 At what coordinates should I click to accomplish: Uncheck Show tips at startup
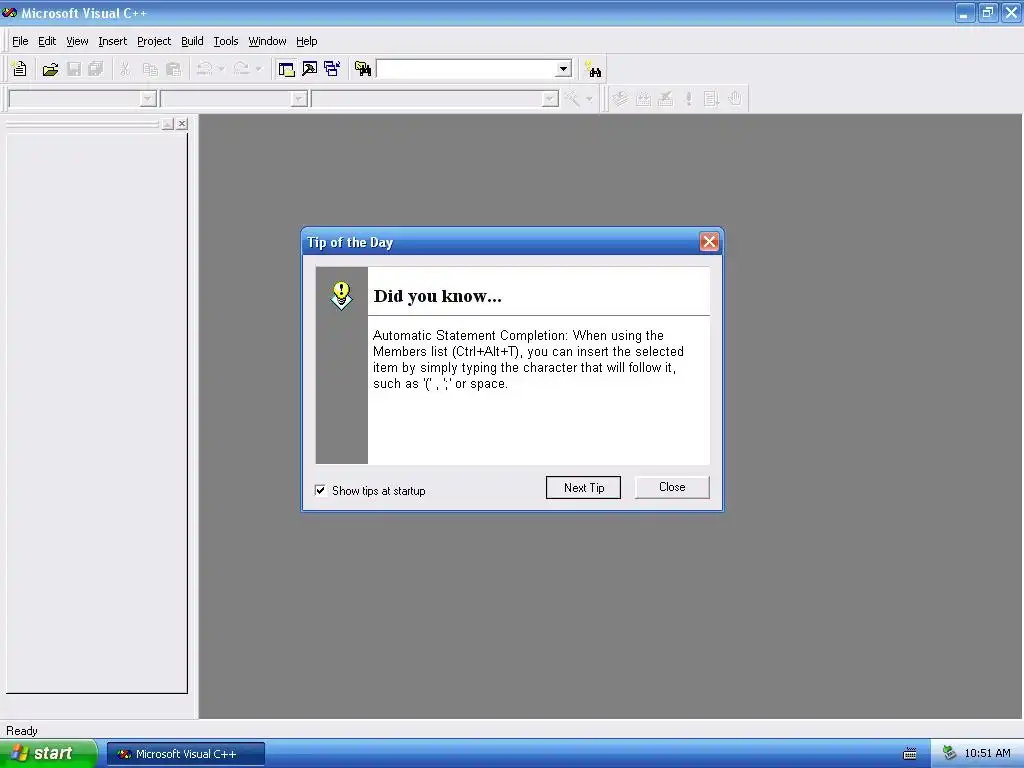pyautogui.click(x=321, y=490)
